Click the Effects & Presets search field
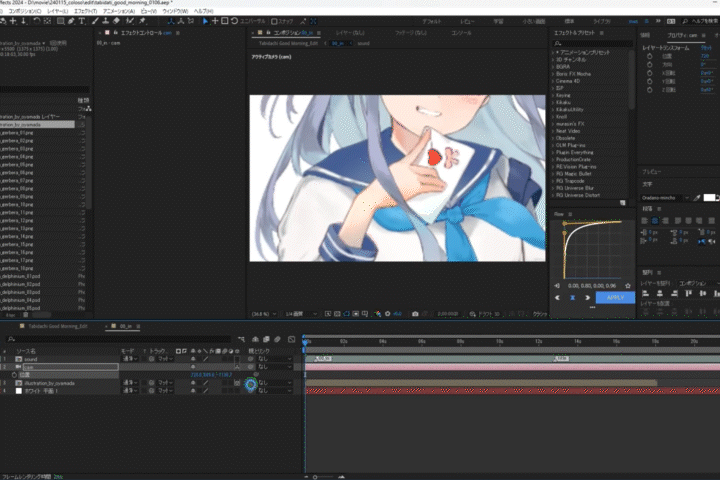 (592, 43)
